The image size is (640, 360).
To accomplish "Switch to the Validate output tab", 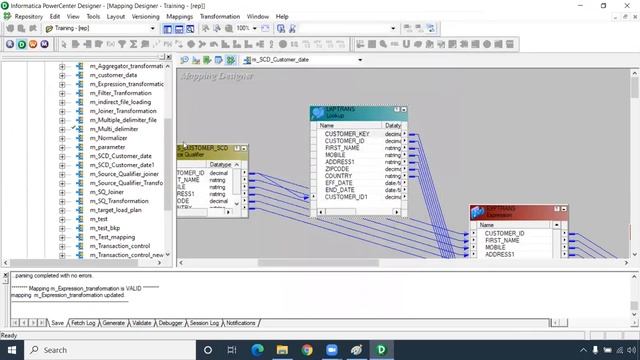I will [142, 323].
